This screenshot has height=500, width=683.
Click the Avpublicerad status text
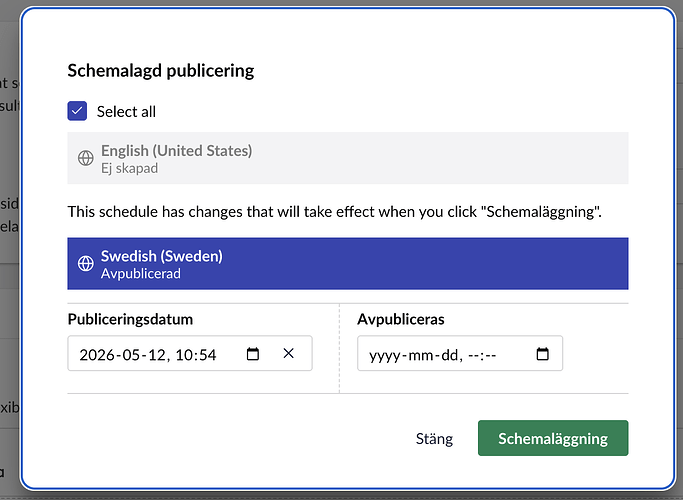141,274
